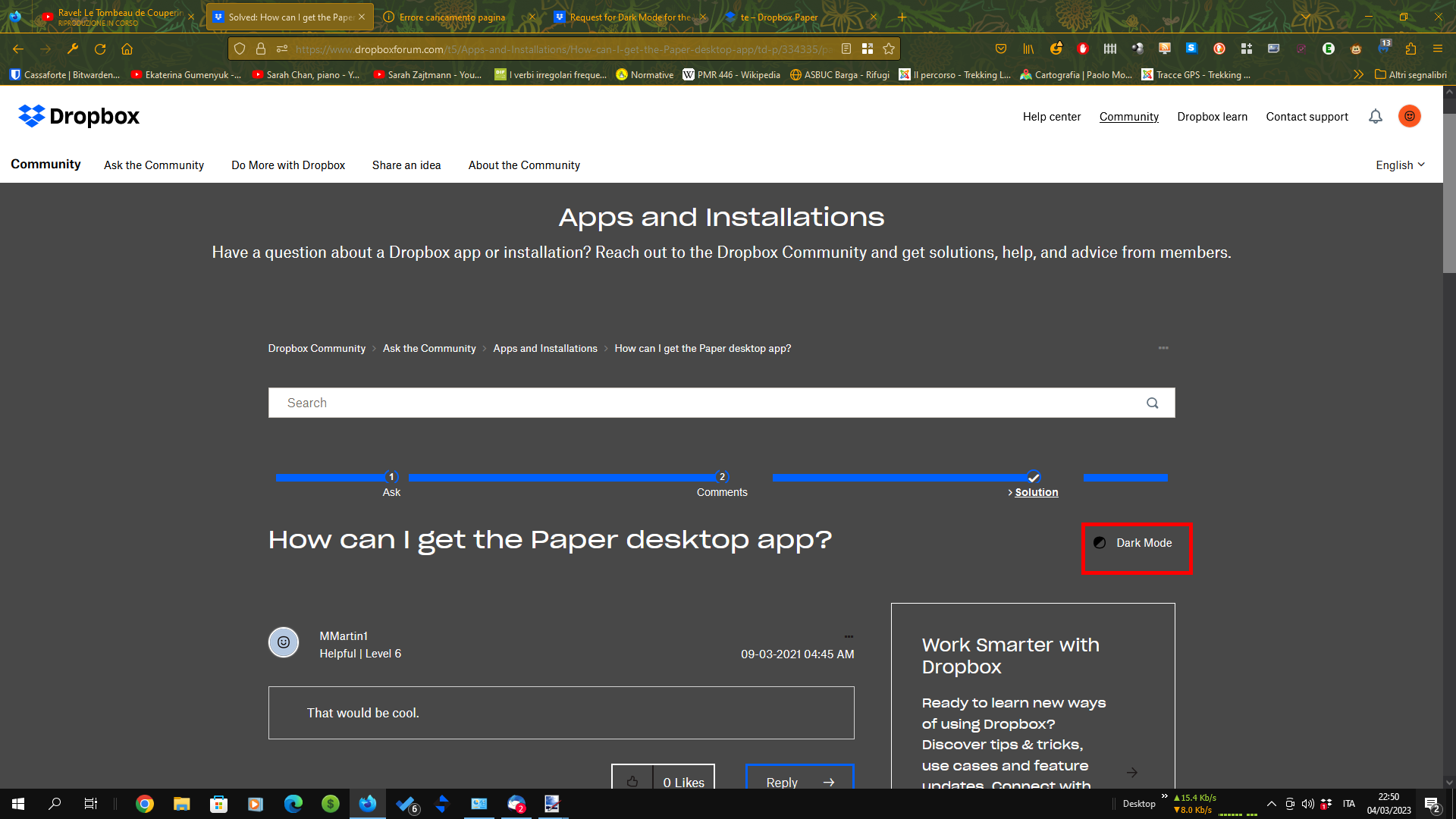1456x819 pixels.
Task: Go to the browser home page
Action: pos(127,49)
